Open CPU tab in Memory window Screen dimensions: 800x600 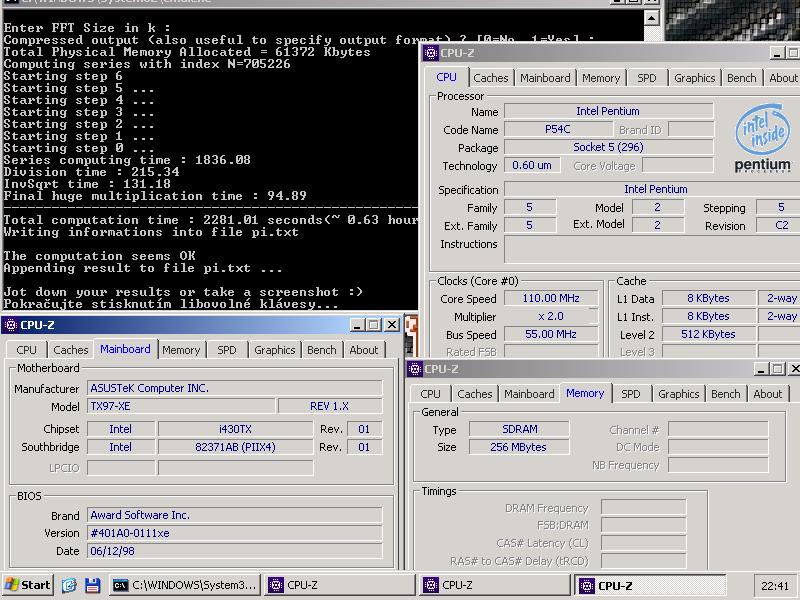click(x=430, y=394)
